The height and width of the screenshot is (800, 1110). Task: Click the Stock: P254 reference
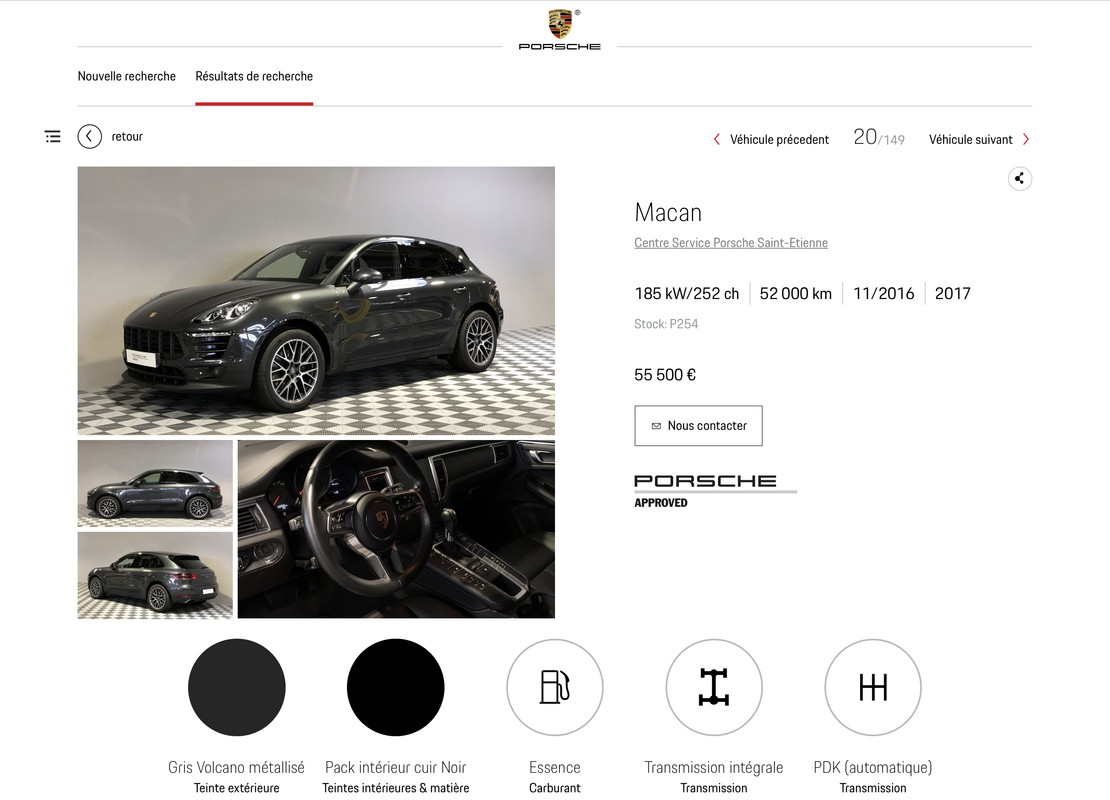pos(666,324)
